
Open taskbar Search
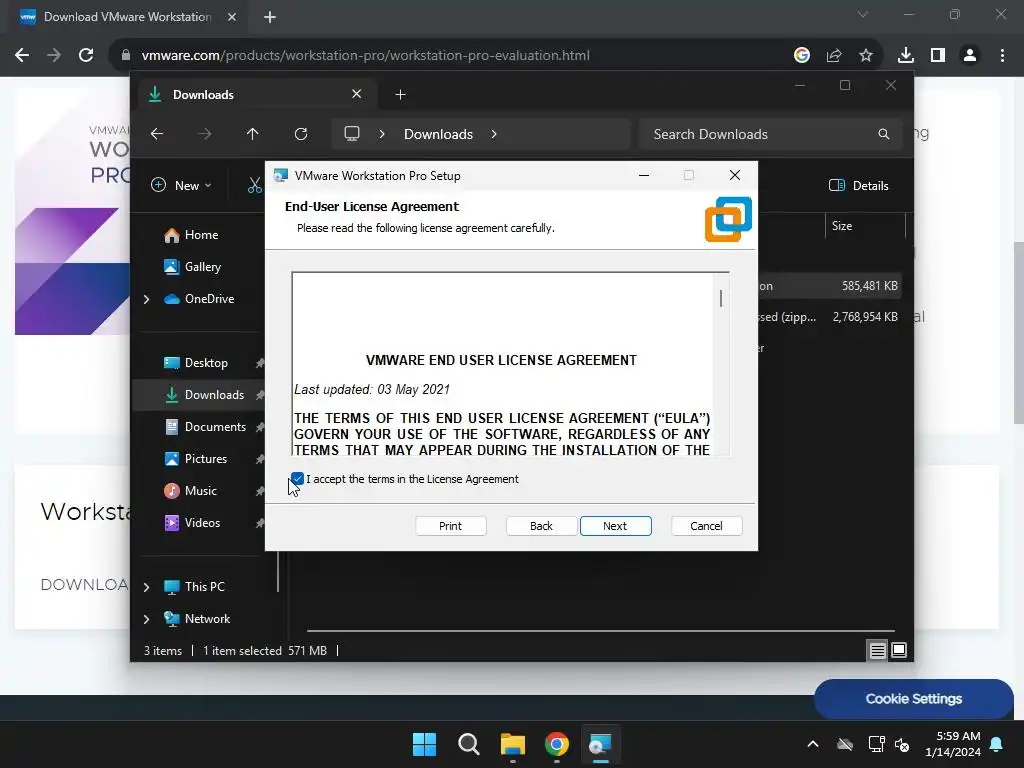pos(469,744)
